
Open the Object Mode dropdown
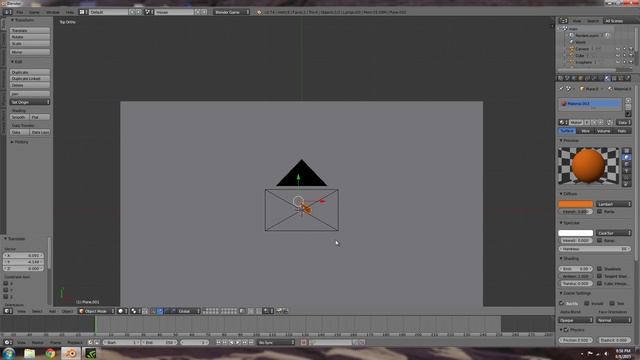pyautogui.click(x=96, y=311)
